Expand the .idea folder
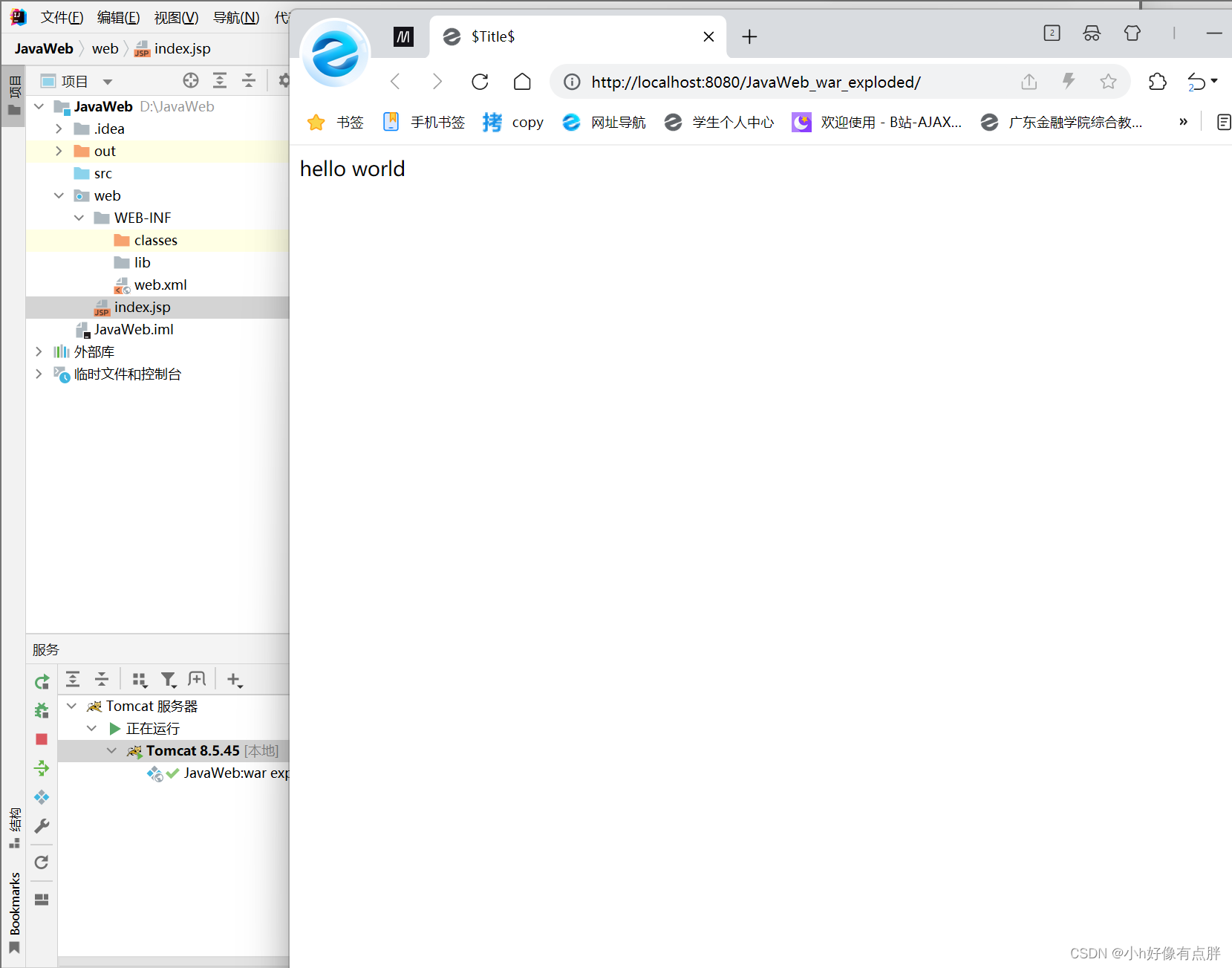The height and width of the screenshot is (968, 1232). (59, 129)
